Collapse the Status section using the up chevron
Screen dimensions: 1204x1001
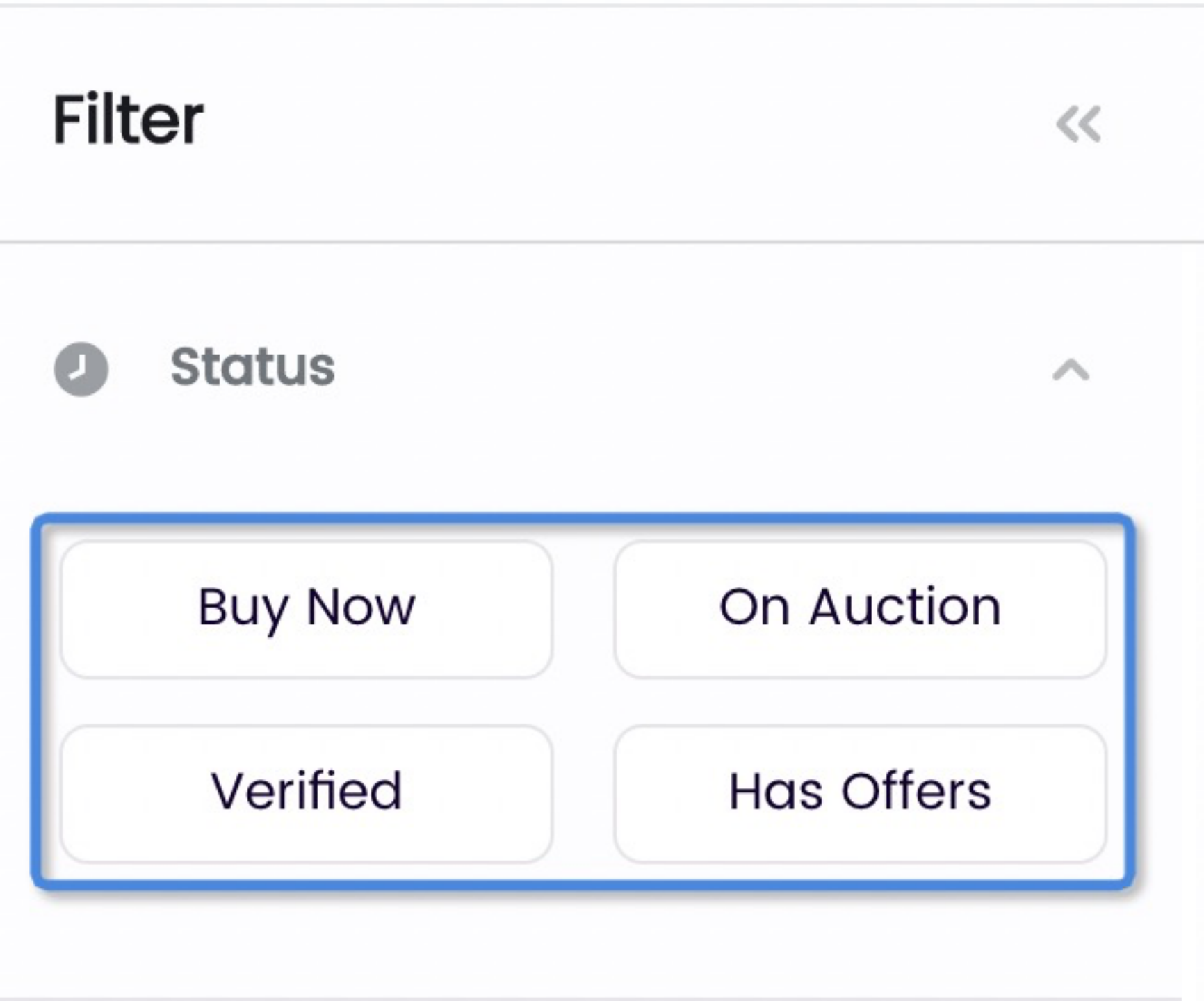[1071, 370]
